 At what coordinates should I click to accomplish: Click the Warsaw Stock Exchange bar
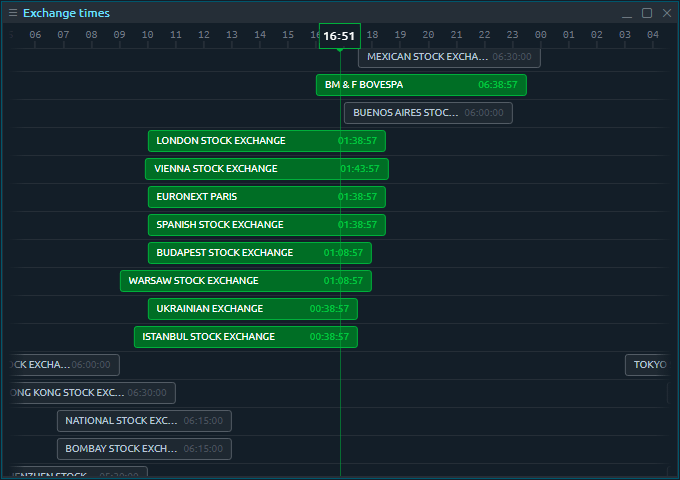(x=246, y=281)
